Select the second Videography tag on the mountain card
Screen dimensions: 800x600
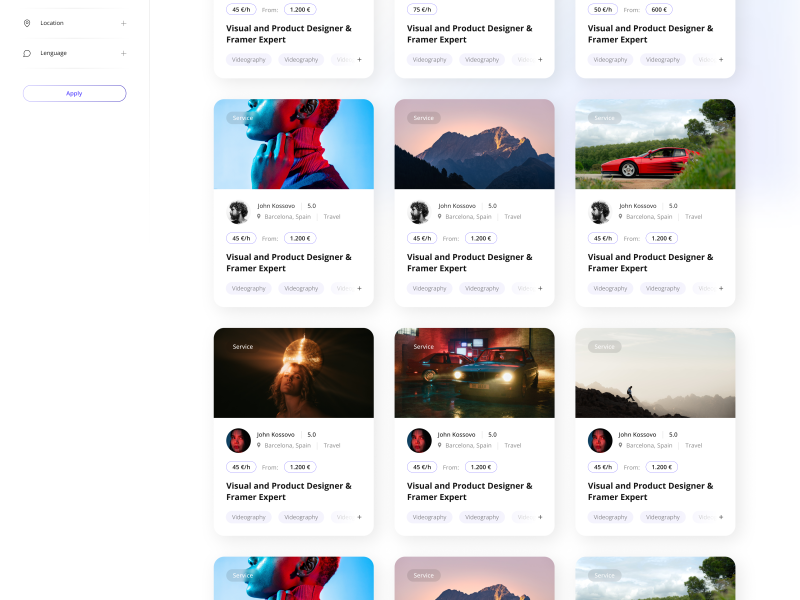pos(482,288)
